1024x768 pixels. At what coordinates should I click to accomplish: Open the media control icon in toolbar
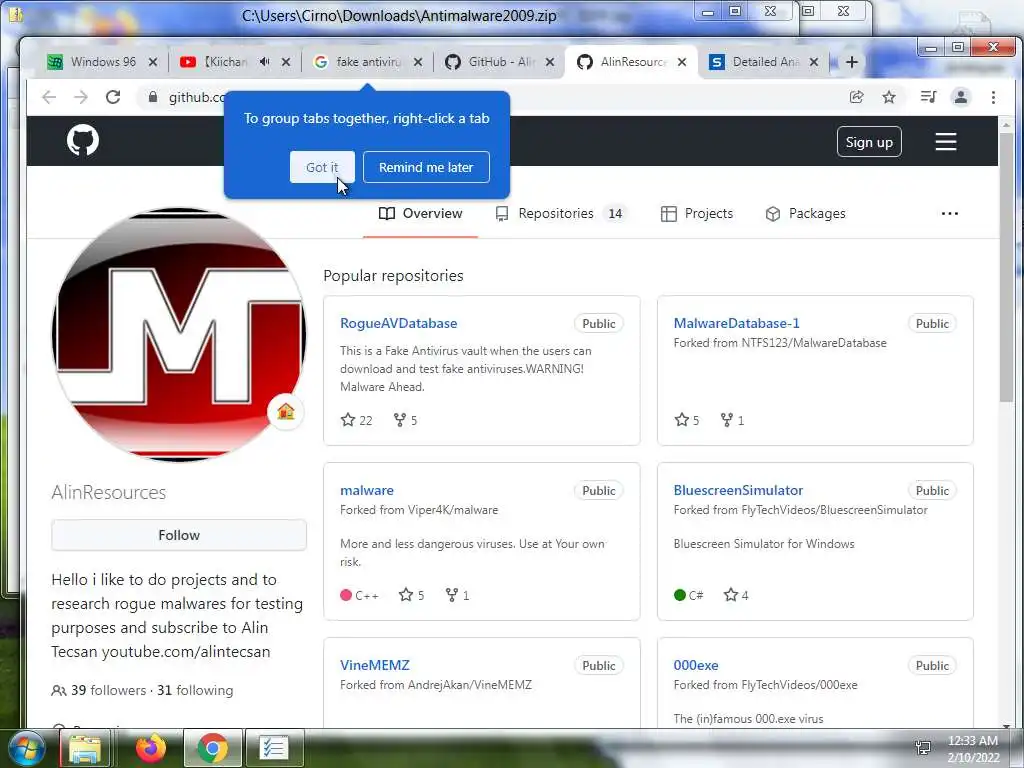coord(928,97)
